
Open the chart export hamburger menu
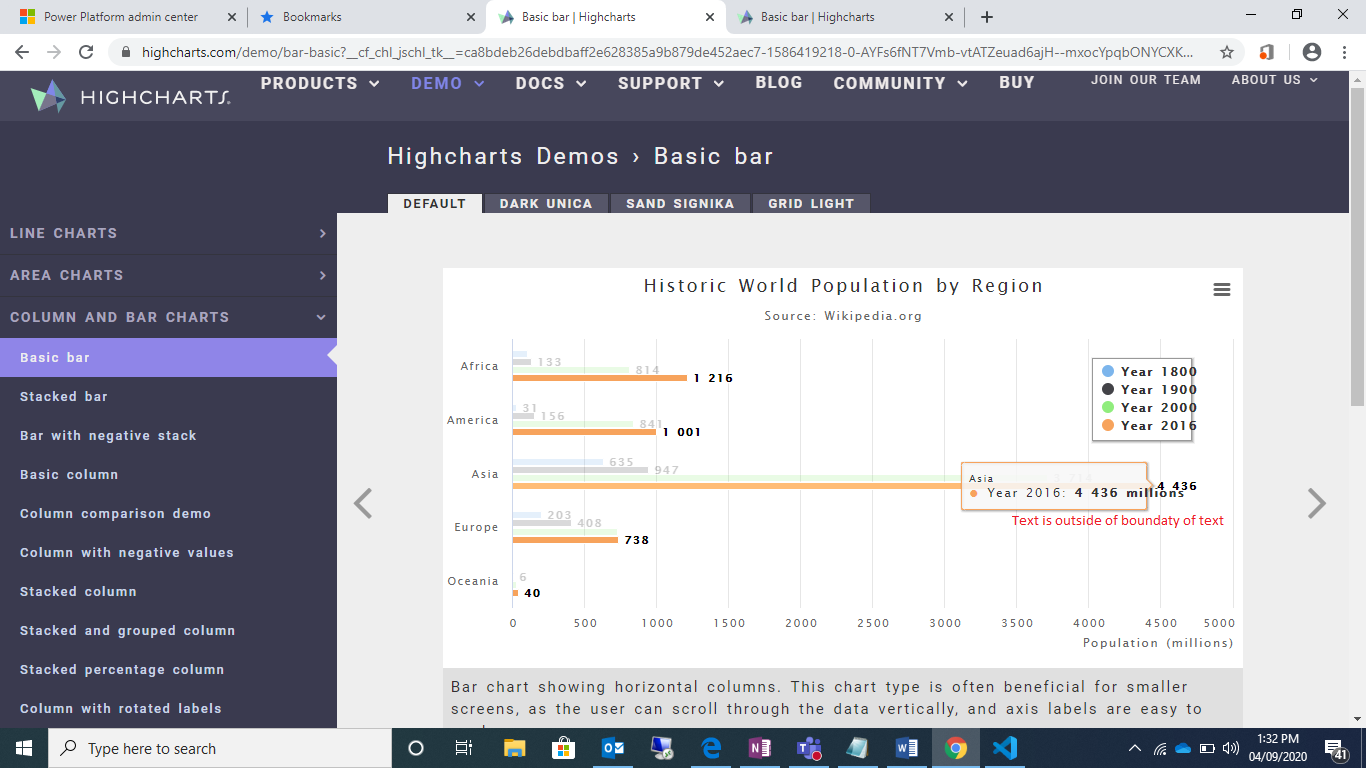click(x=1221, y=289)
